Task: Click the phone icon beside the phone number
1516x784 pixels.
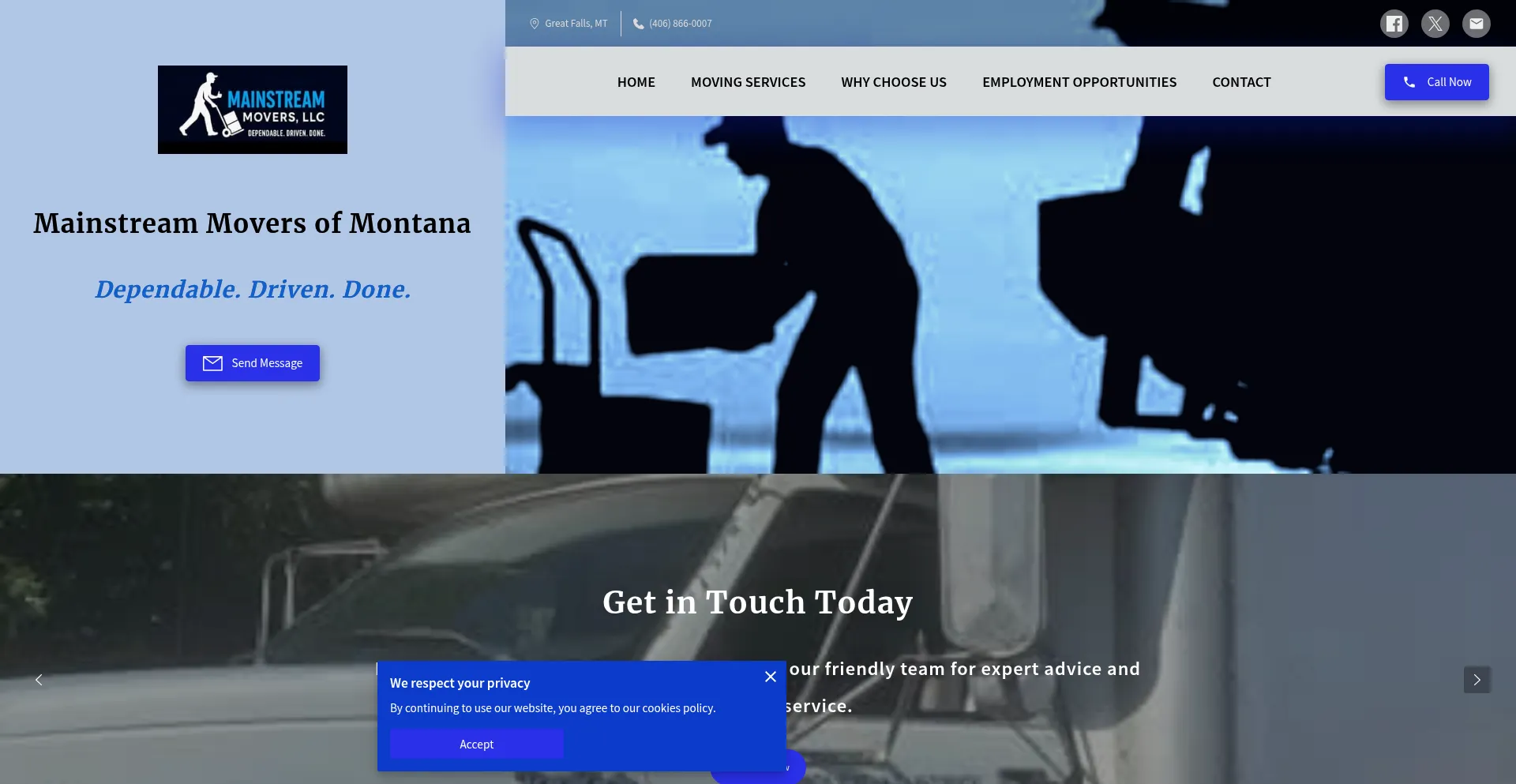Action: [638, 24]
